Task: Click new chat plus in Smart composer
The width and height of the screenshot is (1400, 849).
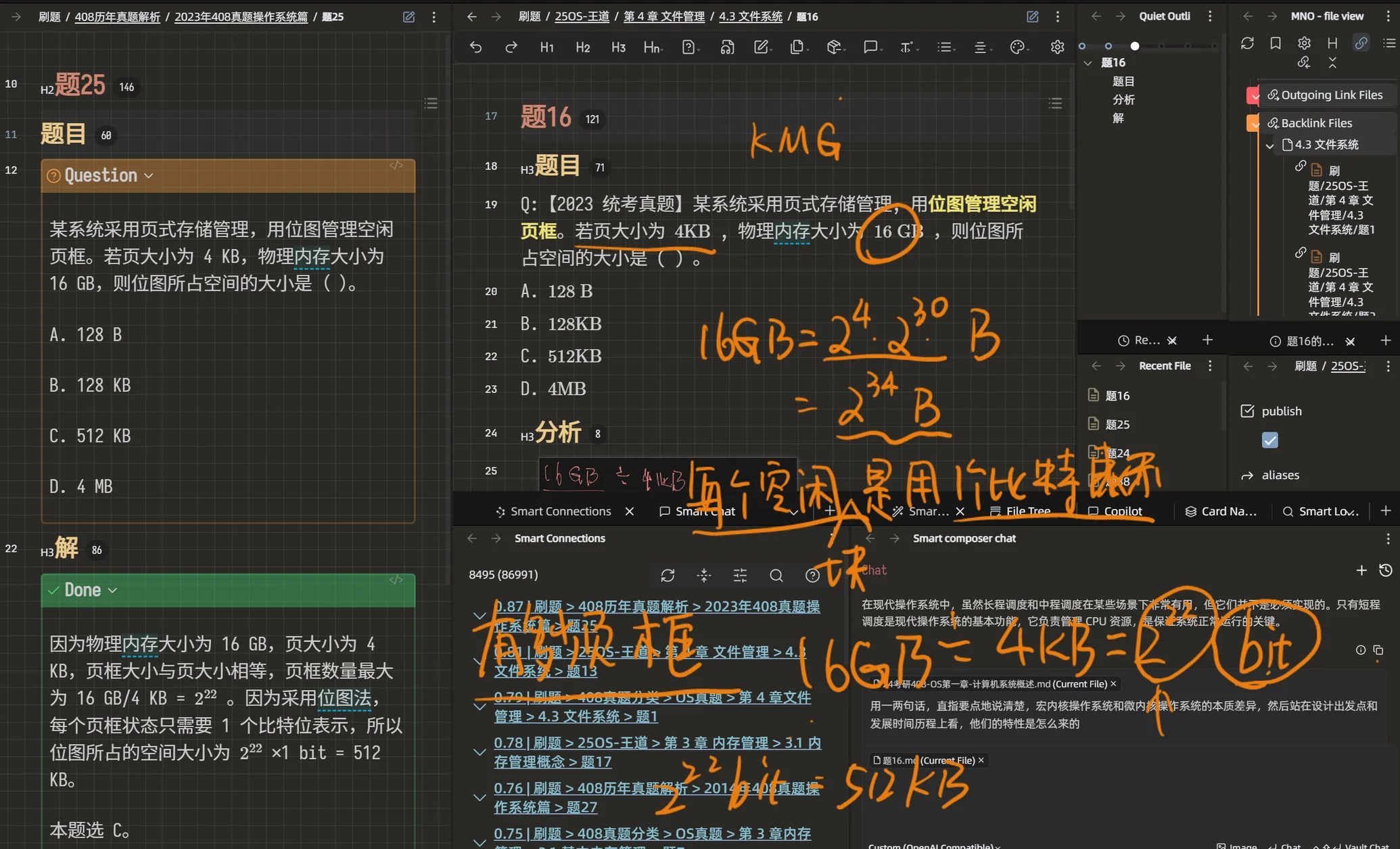Action: click(1361, 570)
